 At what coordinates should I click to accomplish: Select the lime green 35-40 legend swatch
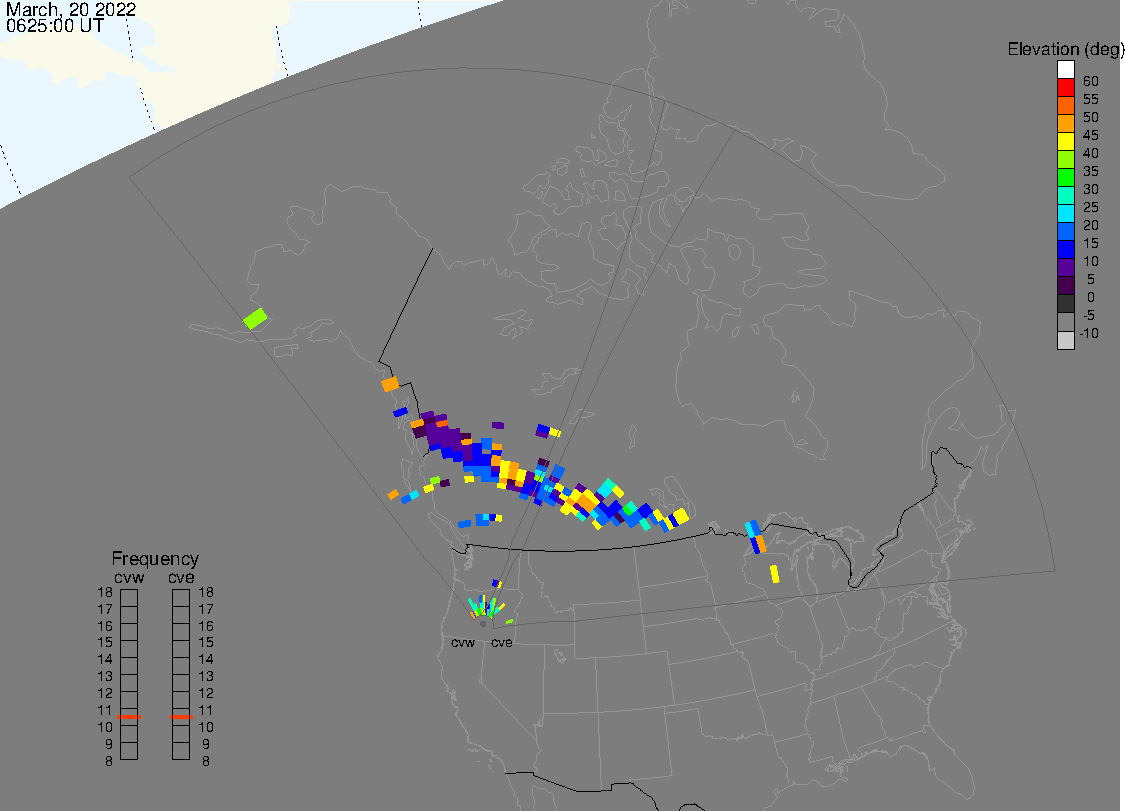coord(1065,159)
